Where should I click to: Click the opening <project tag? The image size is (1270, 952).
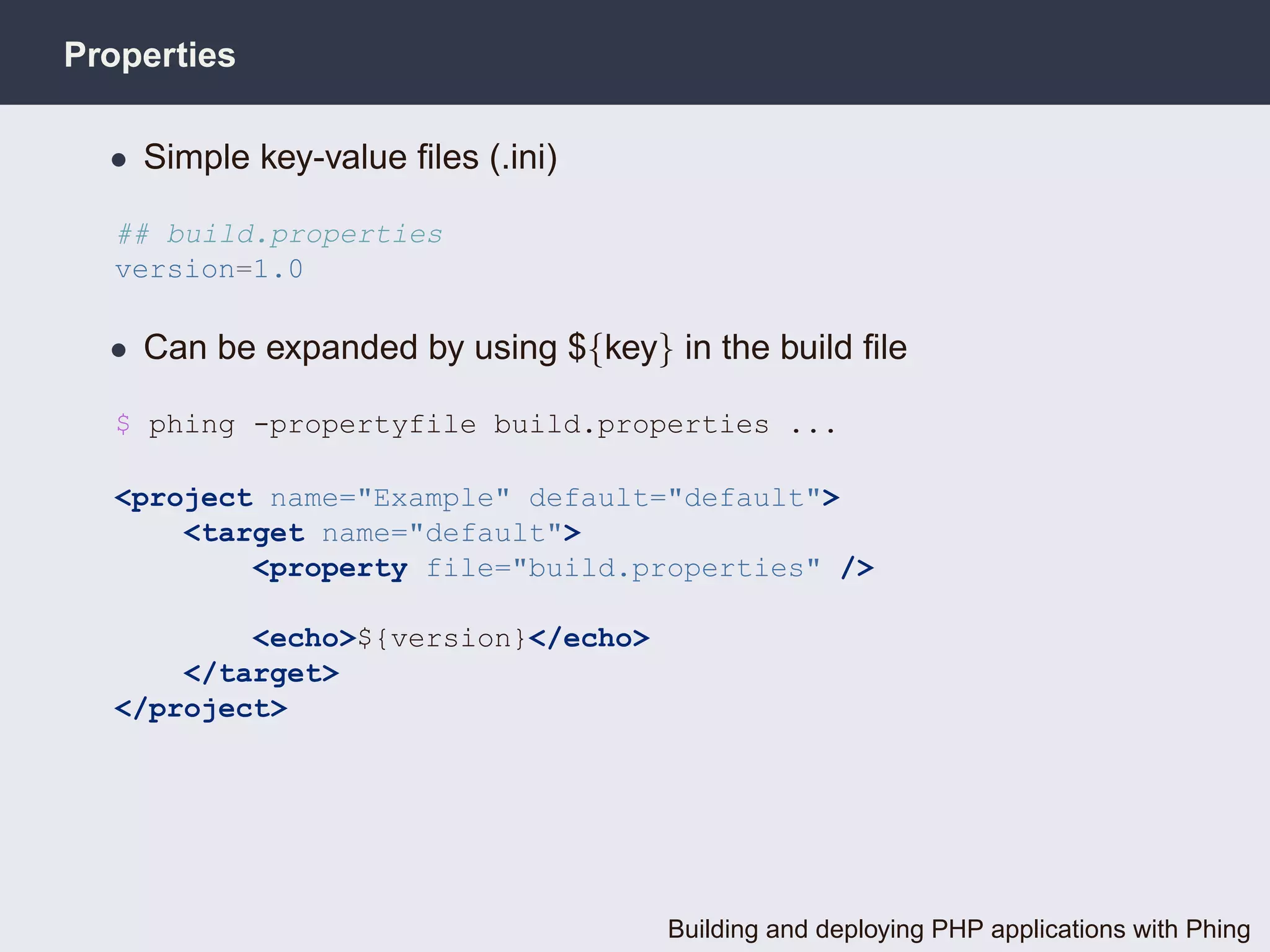coord(184,498)
